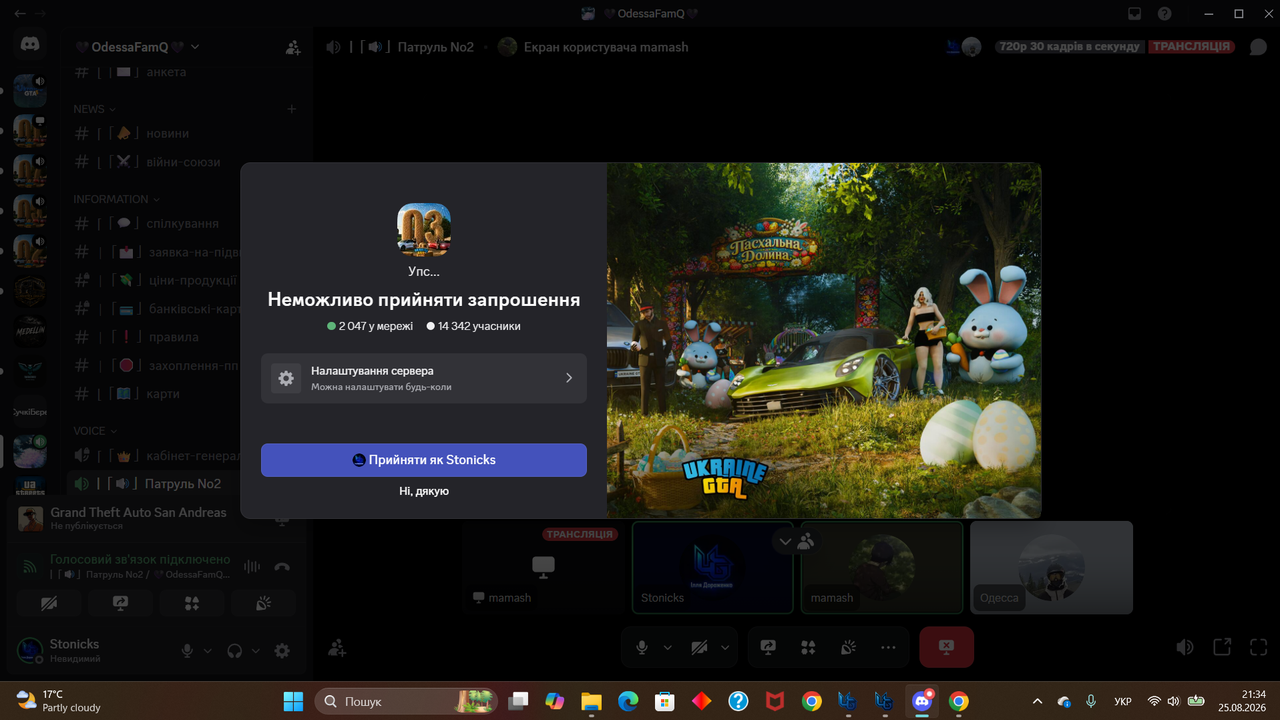Collapse the INFORMATION category
This screenshot has width=1280, height=720.
[116, 199]
